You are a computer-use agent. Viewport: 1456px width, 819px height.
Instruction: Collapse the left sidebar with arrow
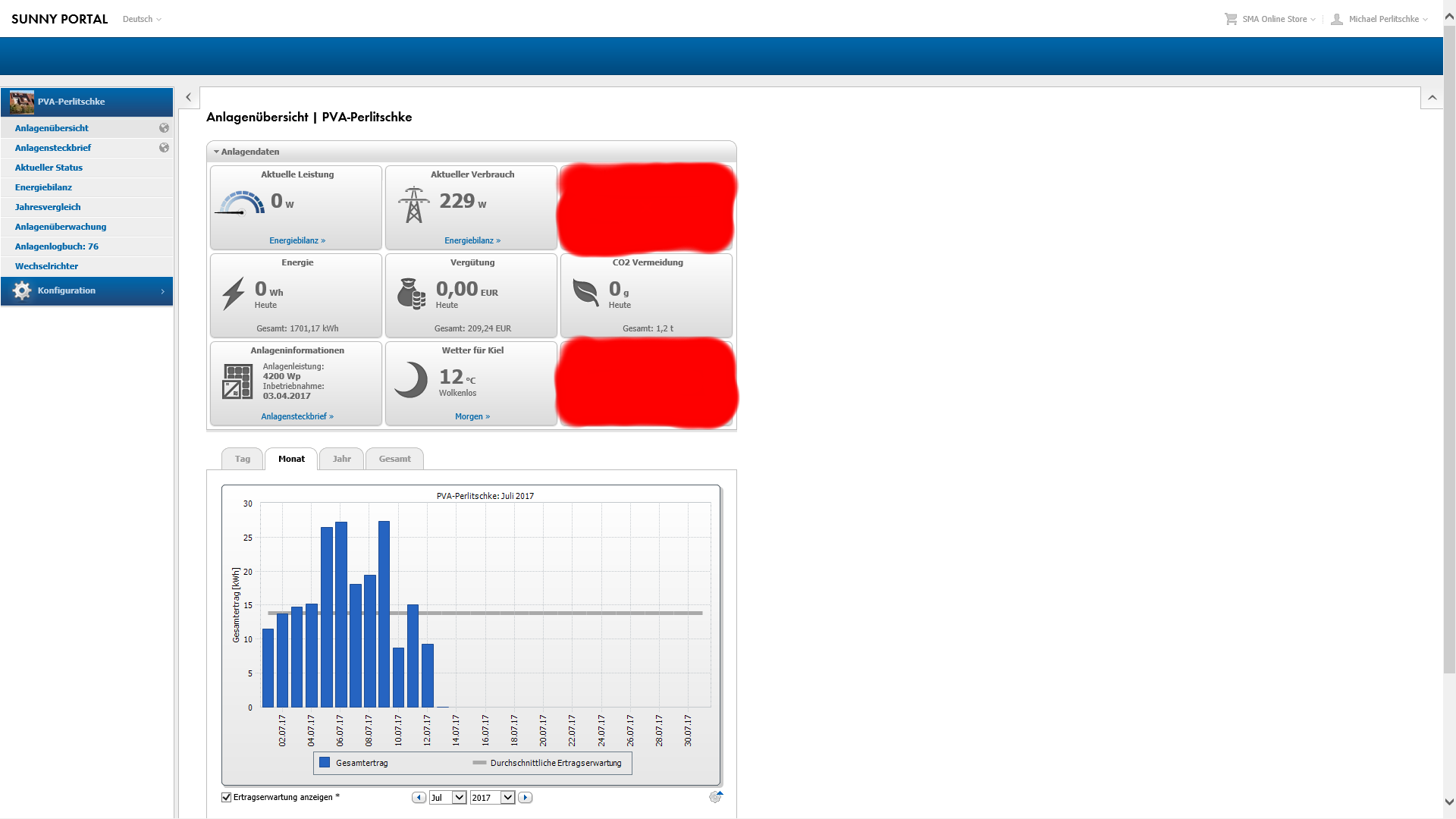coord(188,97)
